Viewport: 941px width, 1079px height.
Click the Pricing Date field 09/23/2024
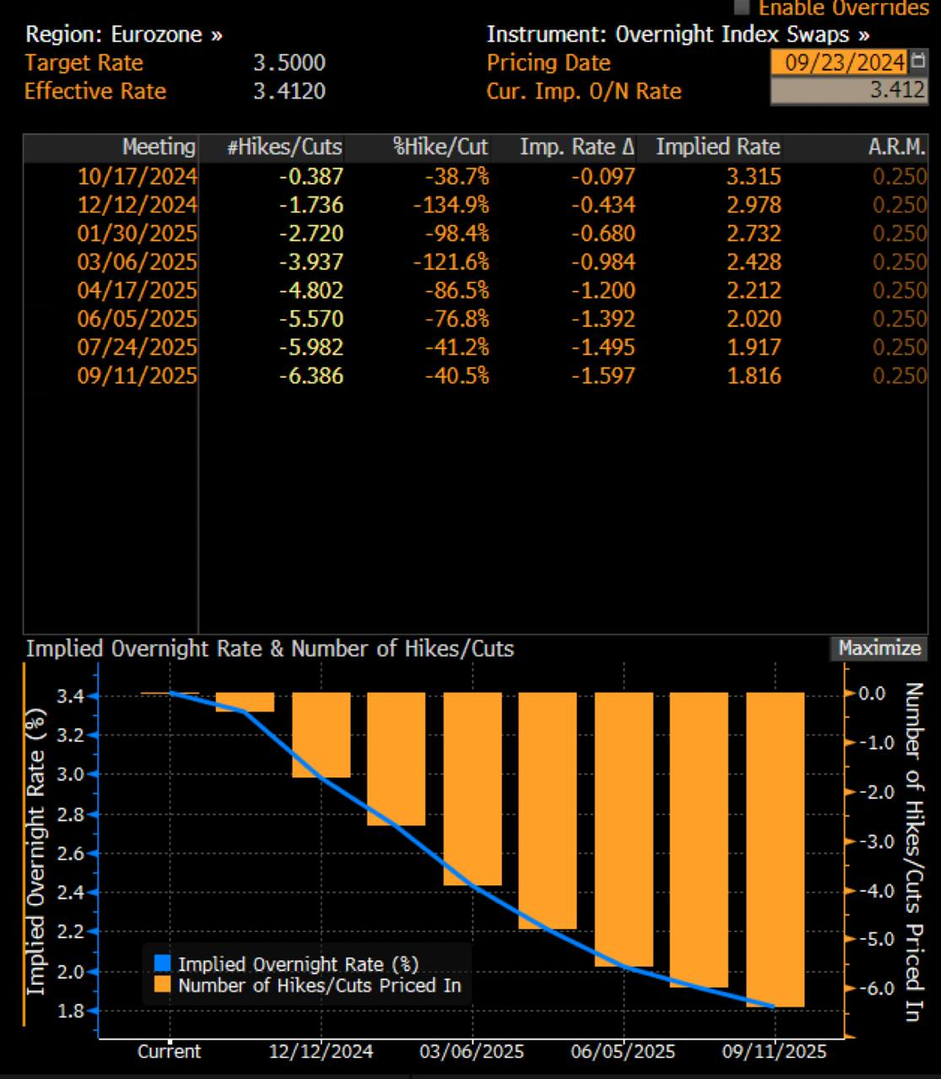838,62
